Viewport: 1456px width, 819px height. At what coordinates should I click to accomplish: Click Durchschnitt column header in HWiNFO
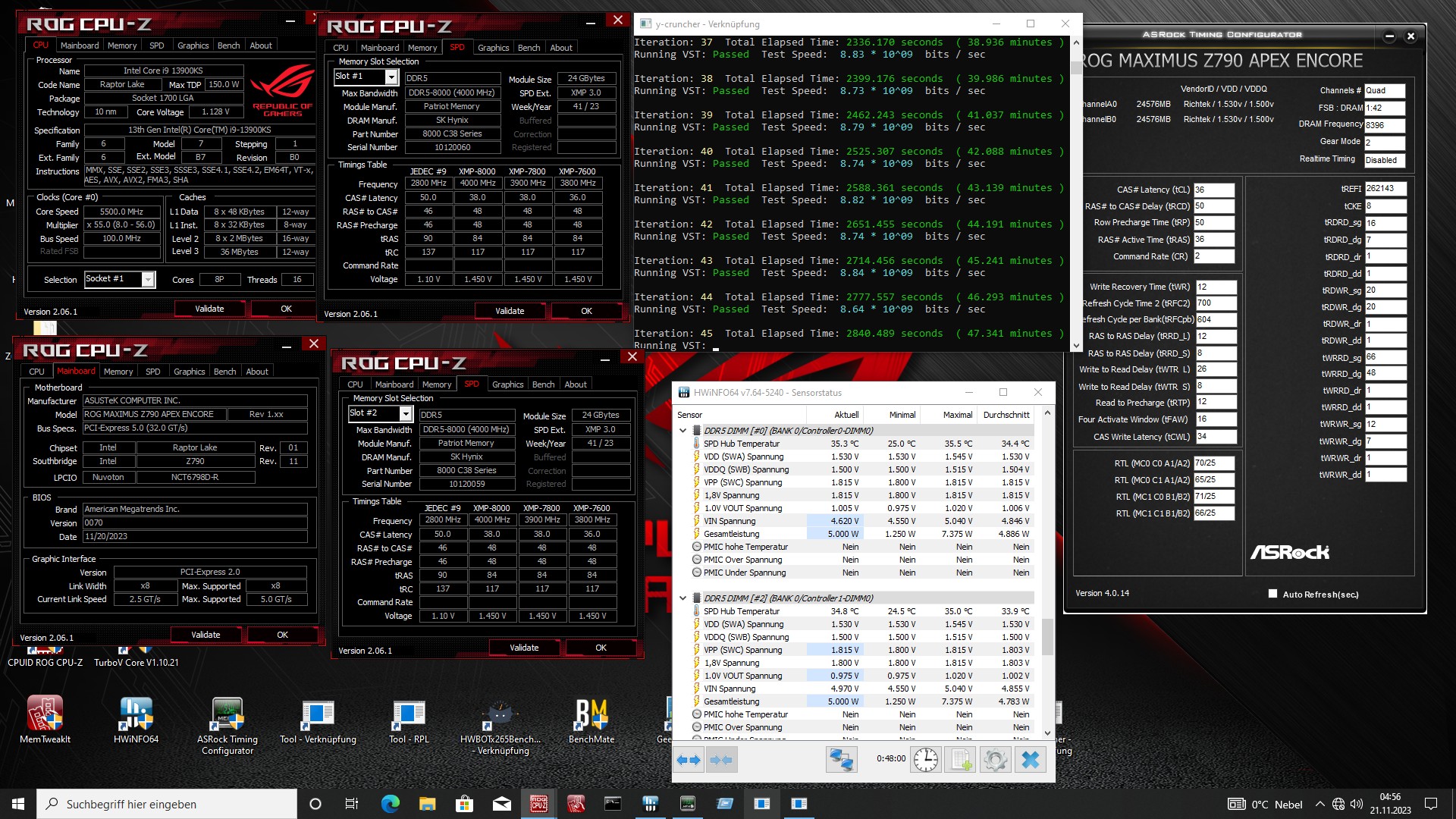click(x=1006, y=415)
